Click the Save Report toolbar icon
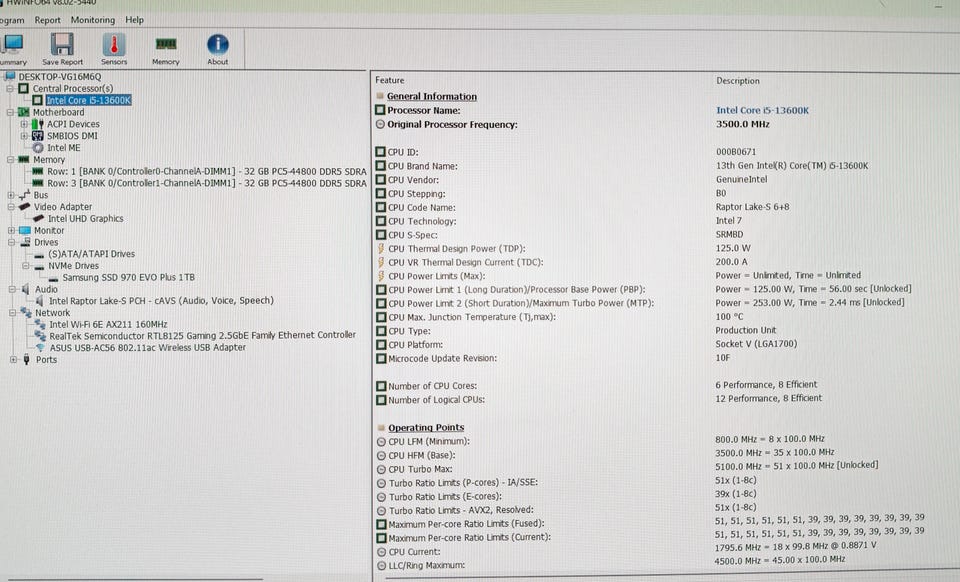960x582 pixels. (62, 44)
